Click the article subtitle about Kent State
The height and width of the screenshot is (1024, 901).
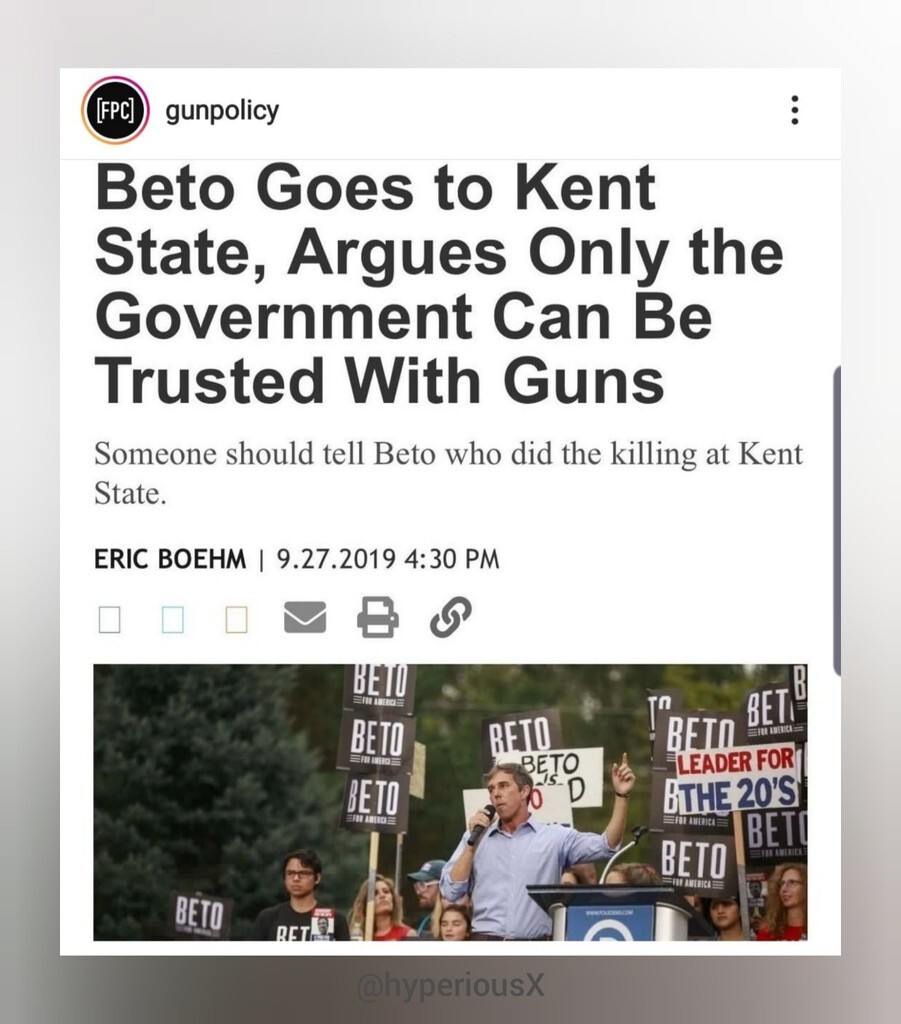coord(448,473)
